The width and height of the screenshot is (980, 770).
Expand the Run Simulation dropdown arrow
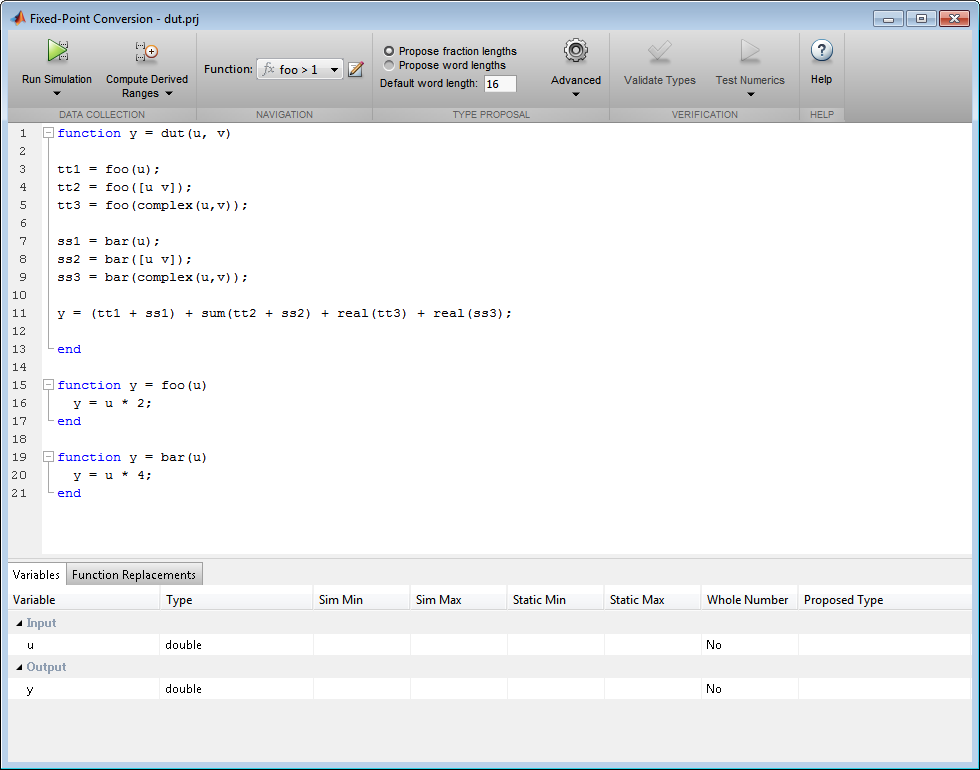pyautogui.click(x=57, y=93)
